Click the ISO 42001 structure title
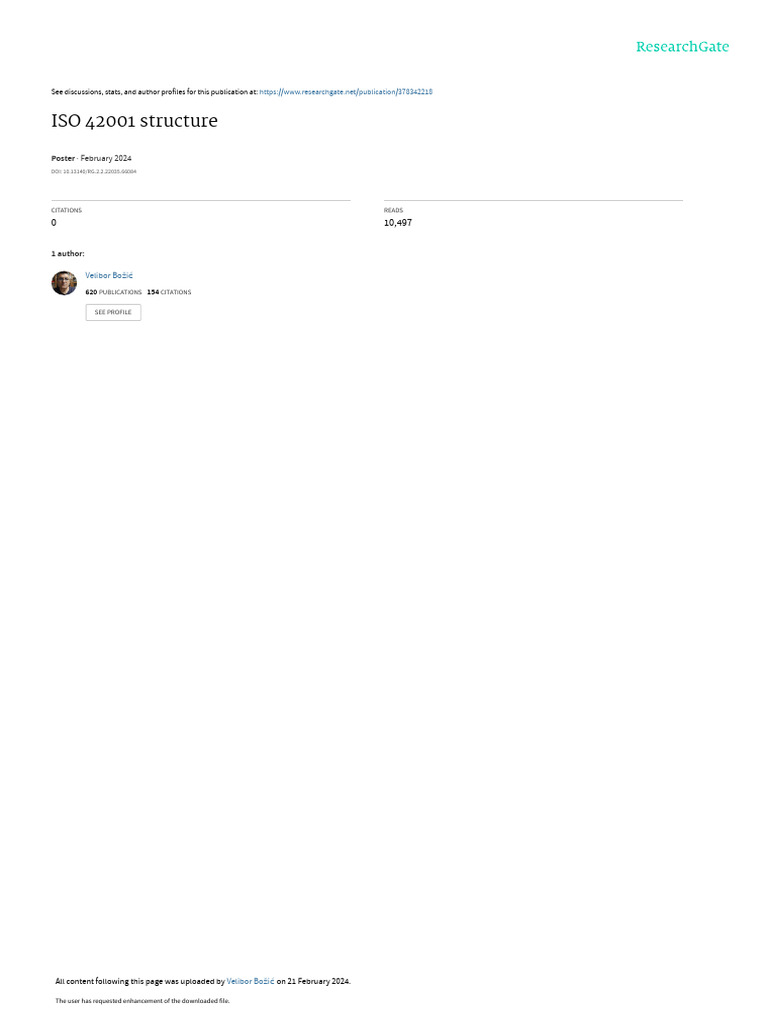The height and width of the screenshot is (1024, 768). (135, 121)
